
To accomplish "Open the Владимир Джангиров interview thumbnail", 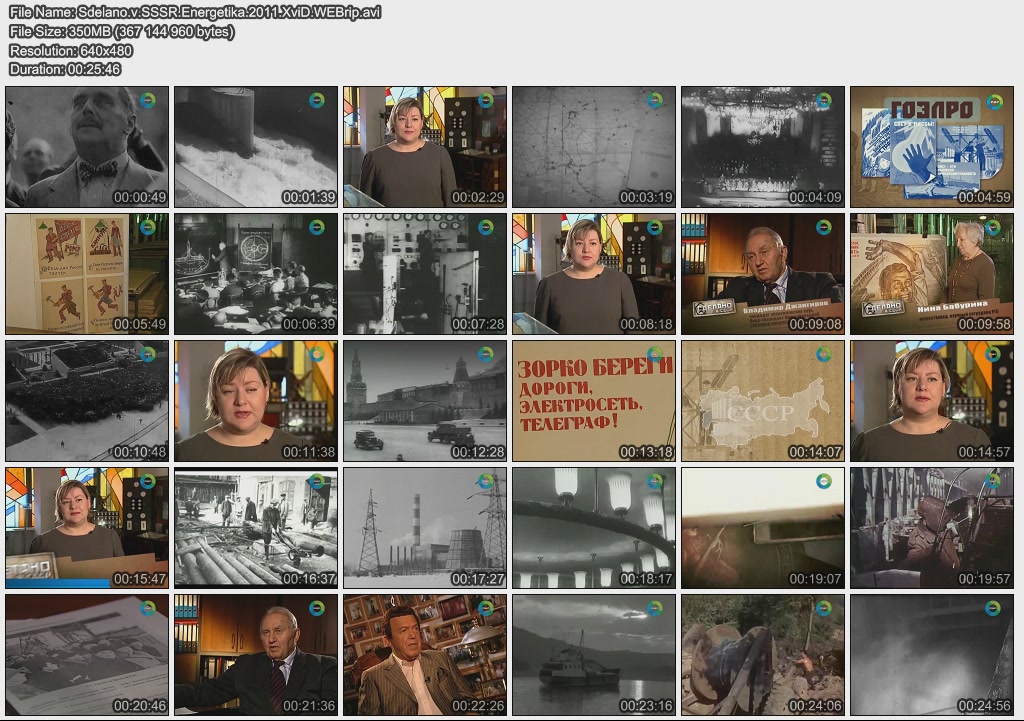I will (x=762, y=273).
